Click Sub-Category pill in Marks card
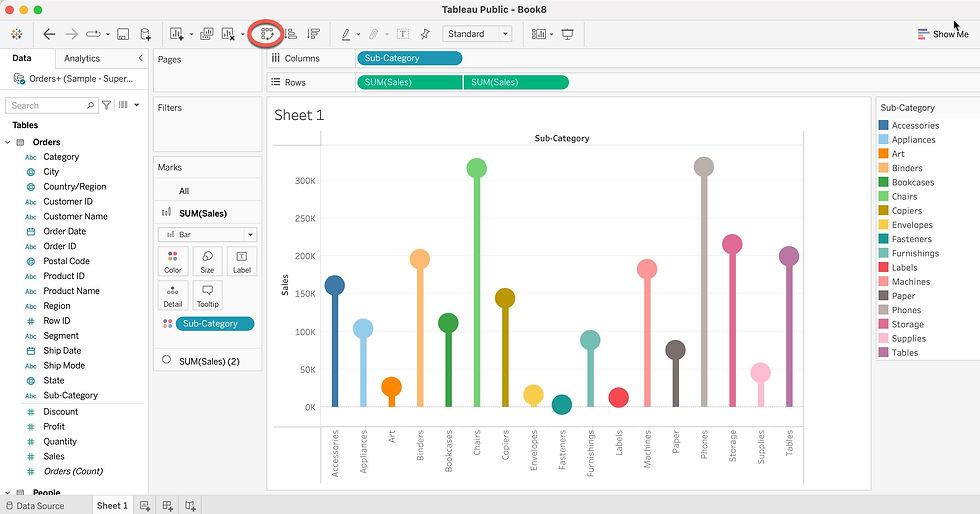Viewport: 980px width, 514px height. [215, 324]
